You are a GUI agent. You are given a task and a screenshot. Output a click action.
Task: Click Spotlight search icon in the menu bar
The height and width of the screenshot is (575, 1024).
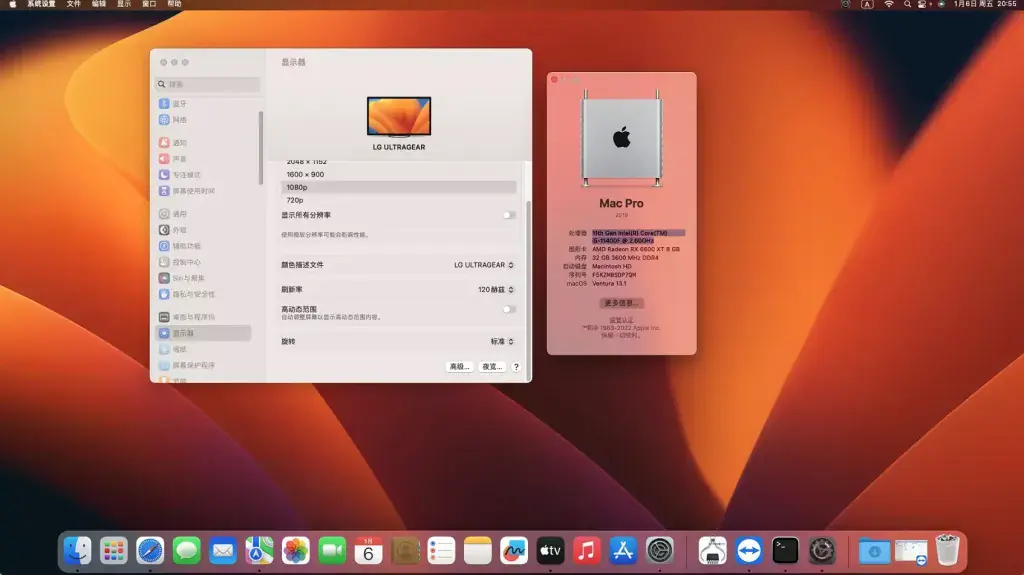tap(907, 4)
